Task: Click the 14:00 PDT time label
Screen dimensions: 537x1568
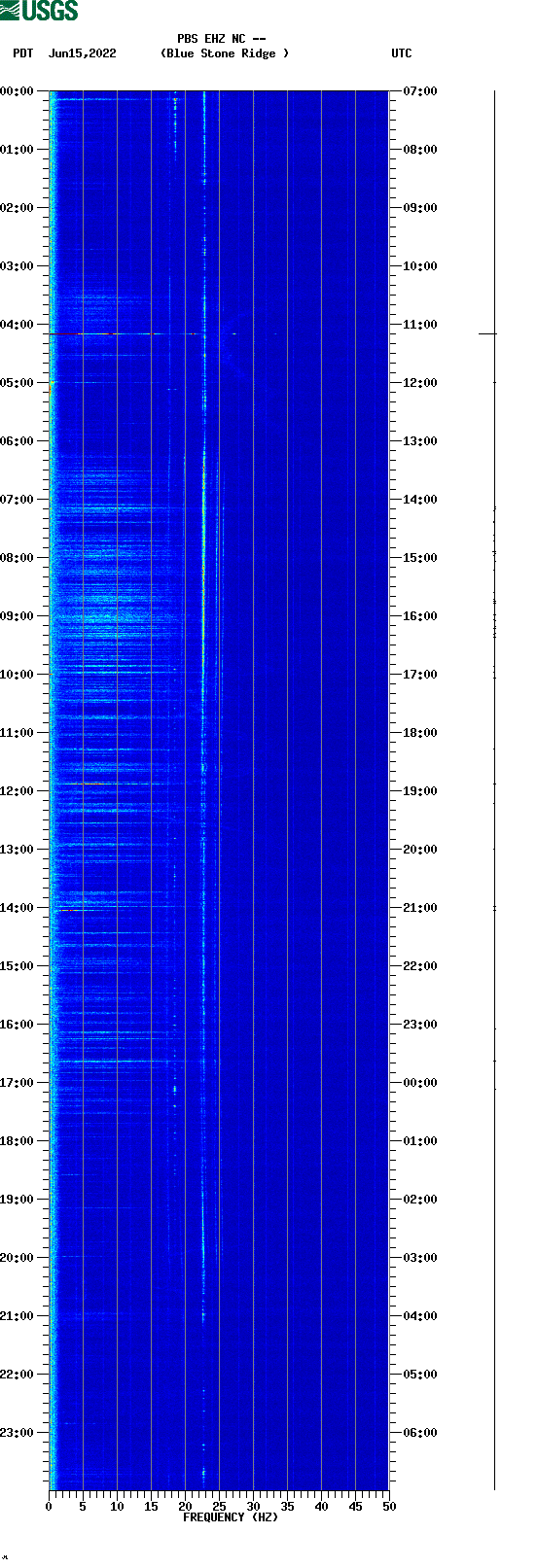Action: 17,908
